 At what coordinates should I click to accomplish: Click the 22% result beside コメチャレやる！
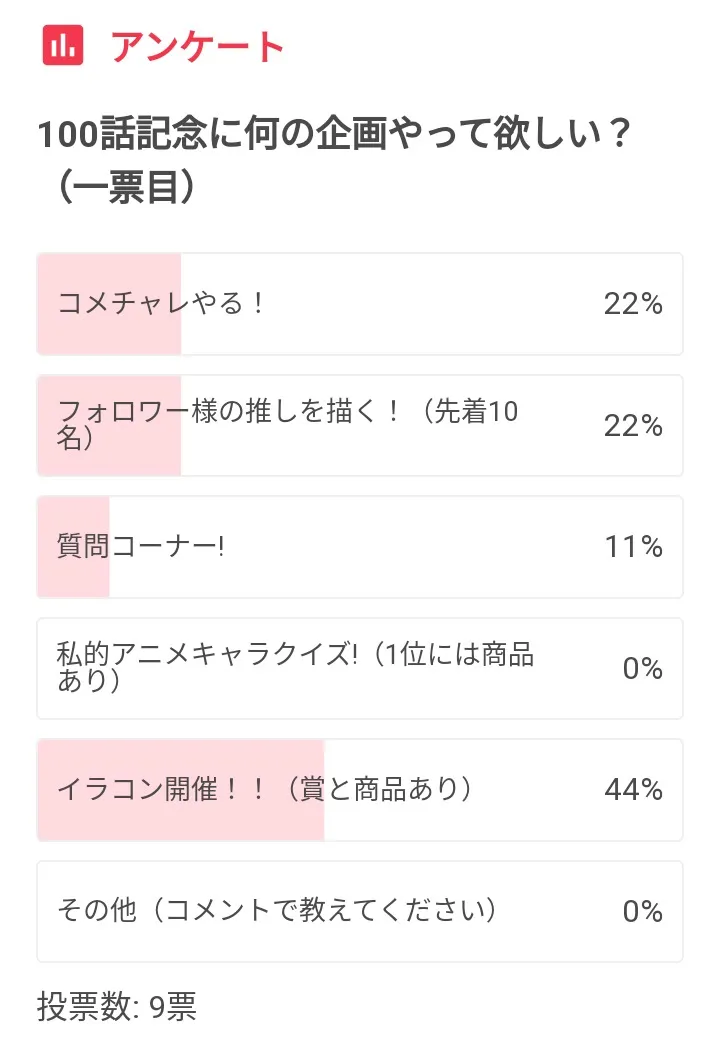point(633,304)
